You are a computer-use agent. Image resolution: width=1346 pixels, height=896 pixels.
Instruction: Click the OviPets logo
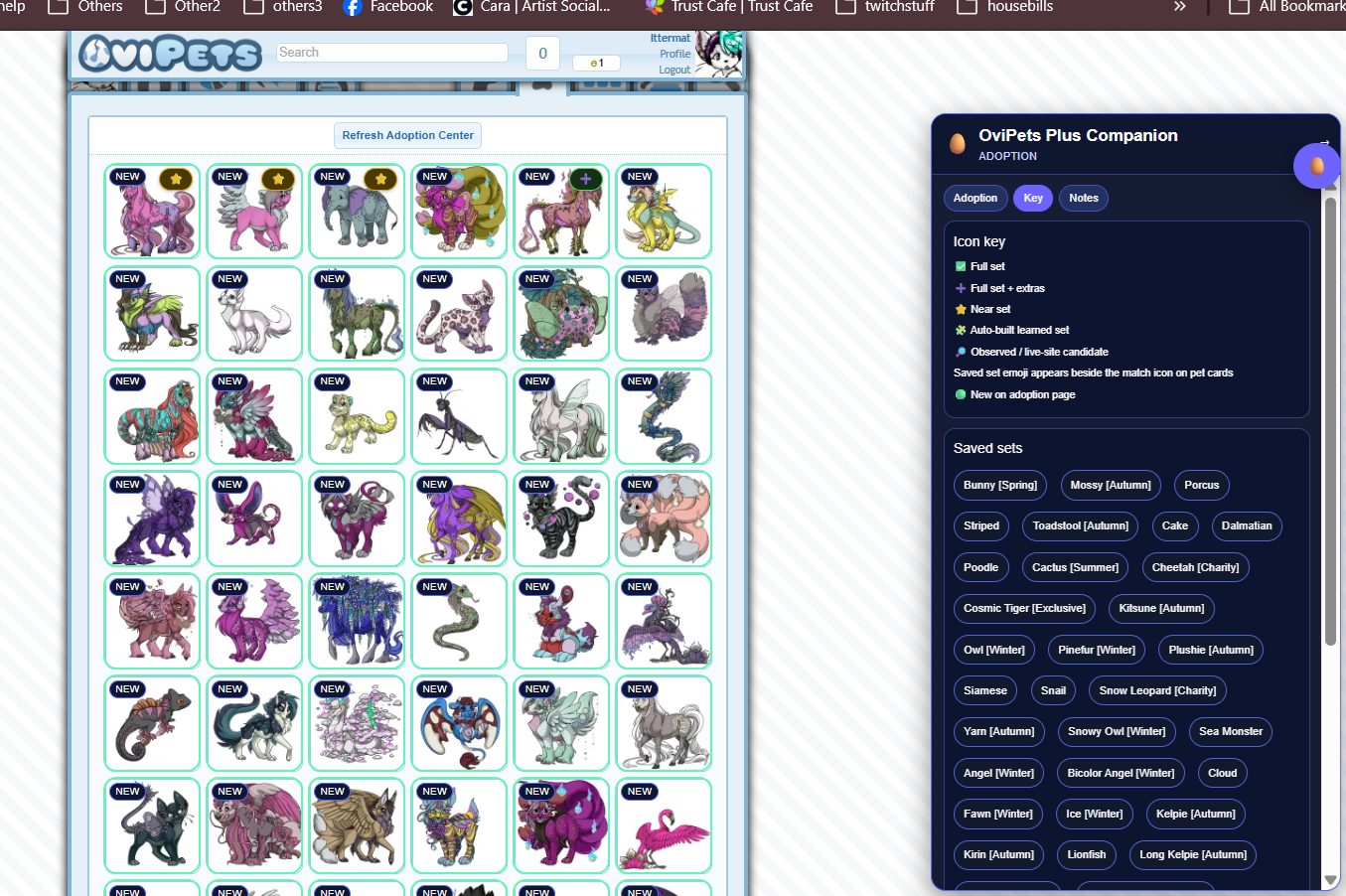point(170,54)
